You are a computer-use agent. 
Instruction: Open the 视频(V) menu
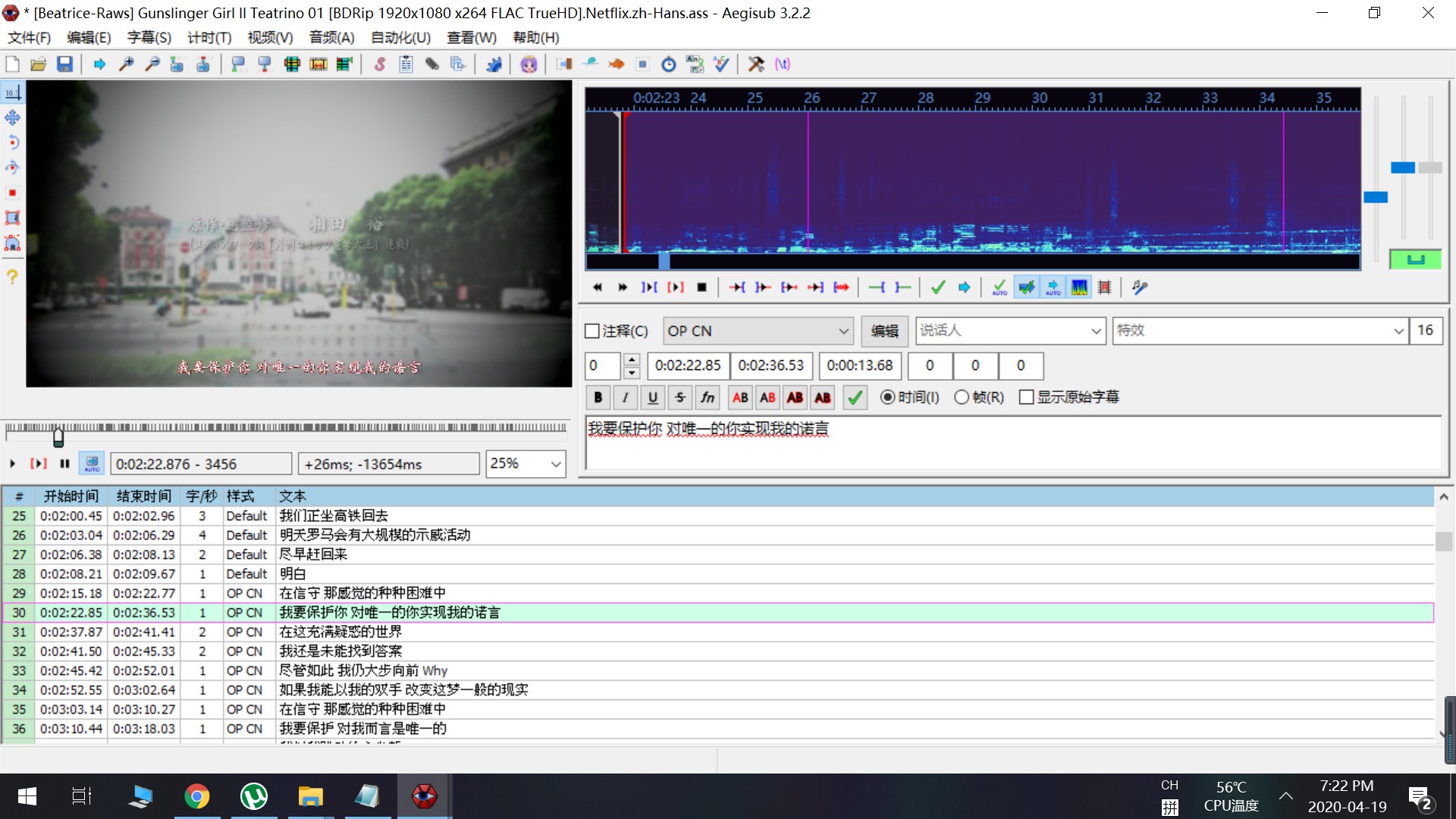pos(270,38)
